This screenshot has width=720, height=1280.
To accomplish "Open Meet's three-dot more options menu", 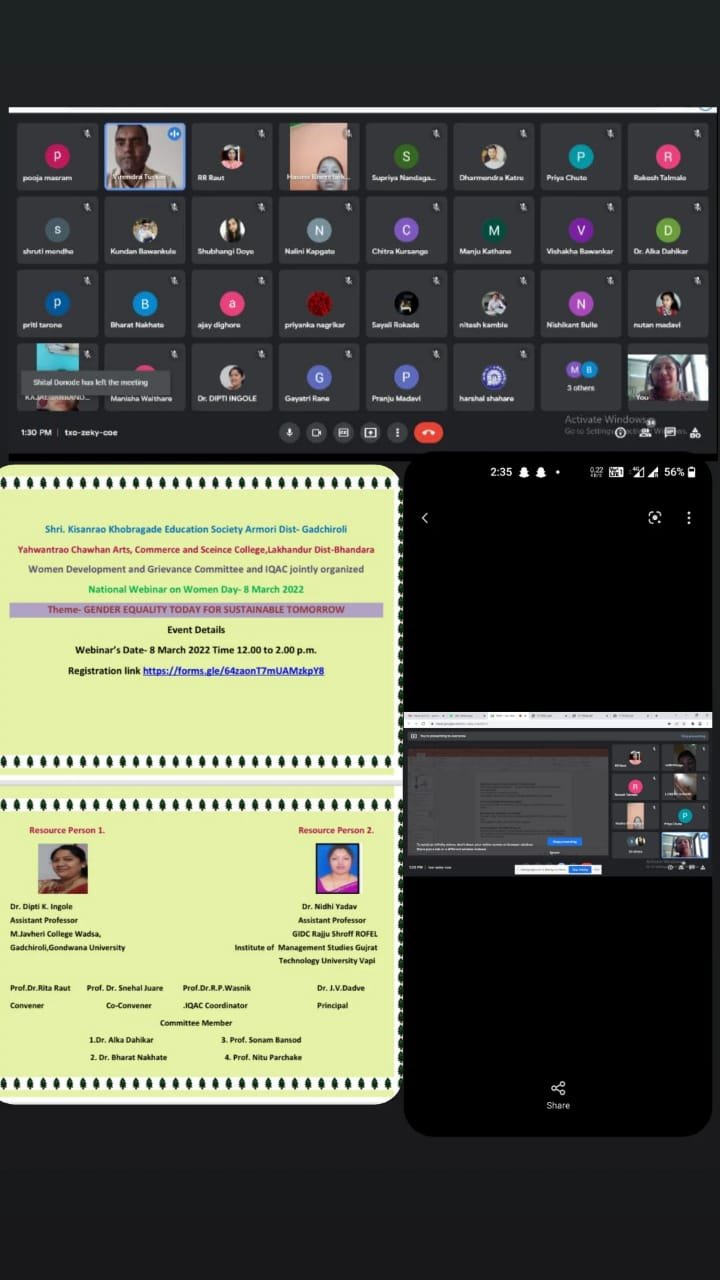I will (x=397, y=432).
